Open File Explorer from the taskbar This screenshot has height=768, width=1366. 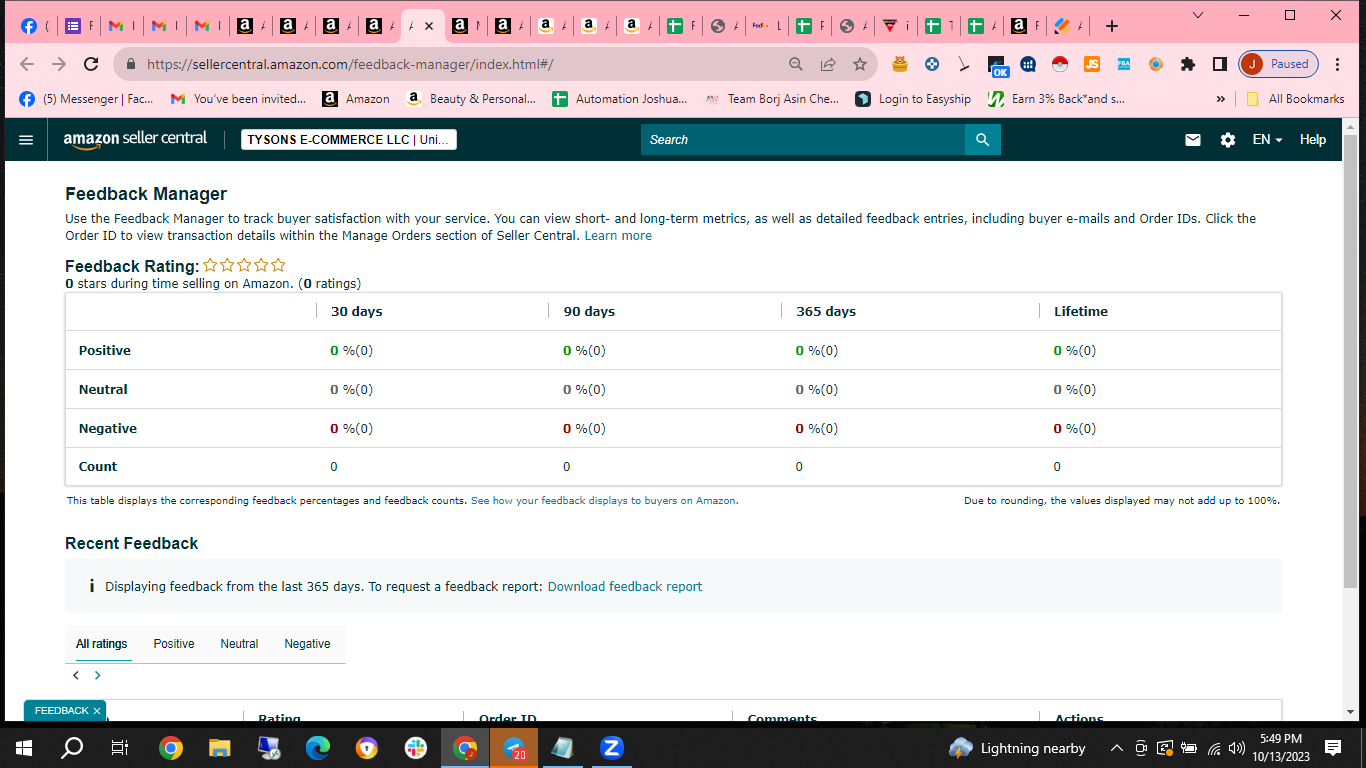[x=219, y=748]
